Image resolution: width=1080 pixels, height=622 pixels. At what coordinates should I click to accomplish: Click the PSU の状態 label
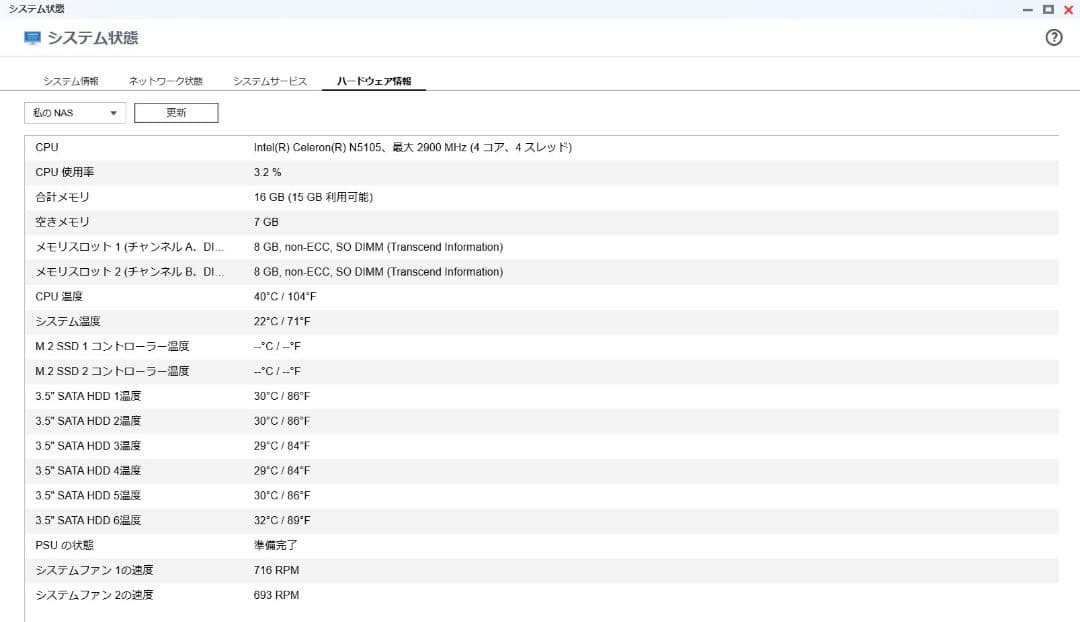65,545
